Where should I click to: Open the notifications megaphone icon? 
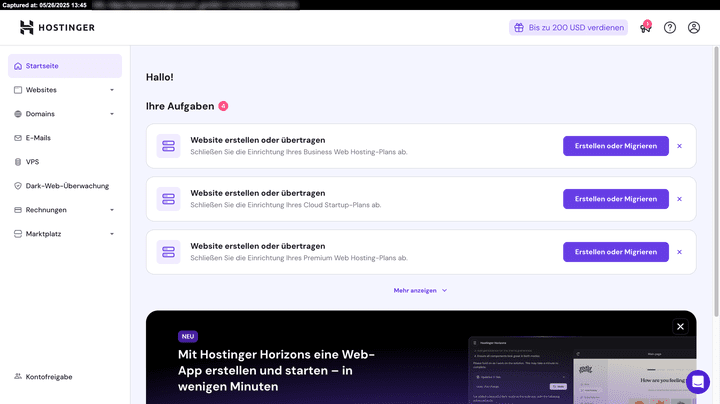(x=646, y=28)
